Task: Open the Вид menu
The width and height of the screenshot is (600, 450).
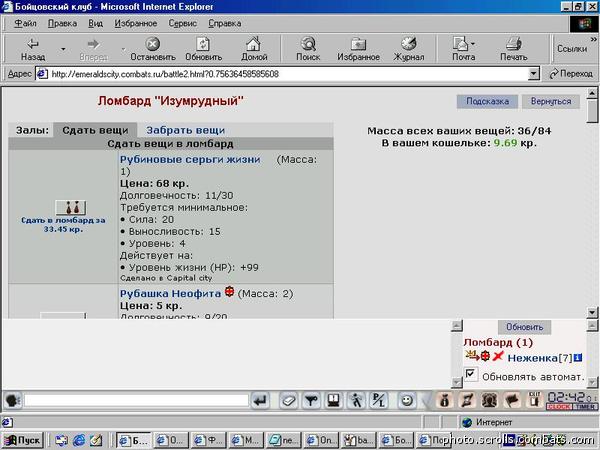Action: point(95,23)
